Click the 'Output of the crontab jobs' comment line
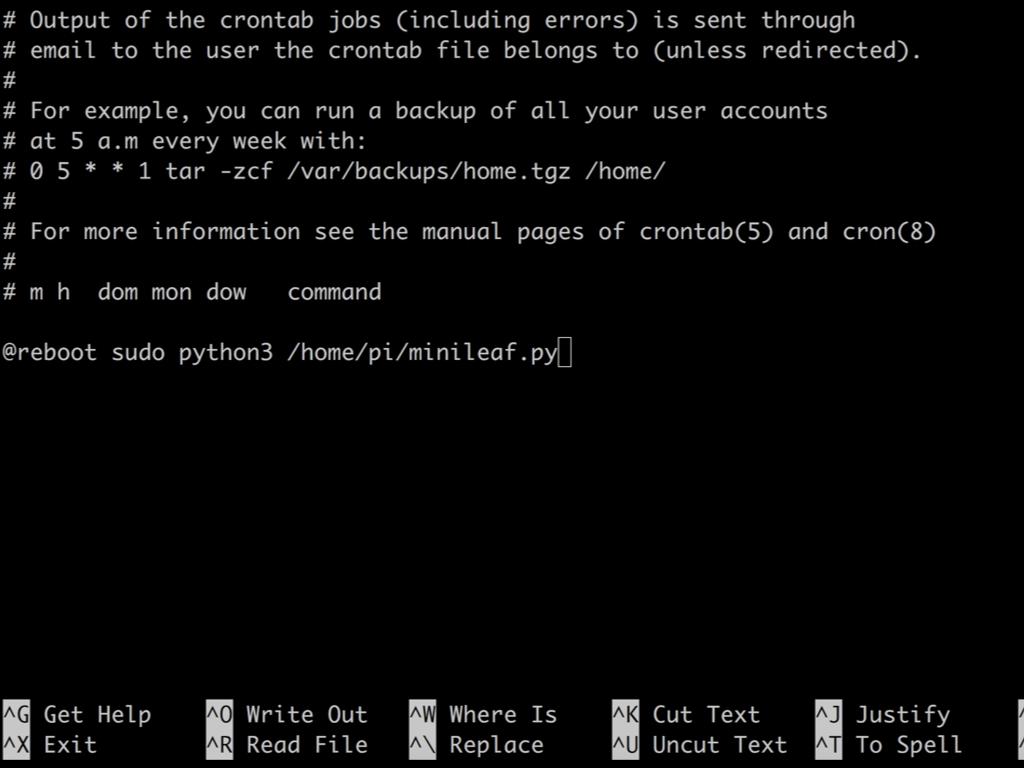Screen dimensions: 1024x768 click(428, 20)
